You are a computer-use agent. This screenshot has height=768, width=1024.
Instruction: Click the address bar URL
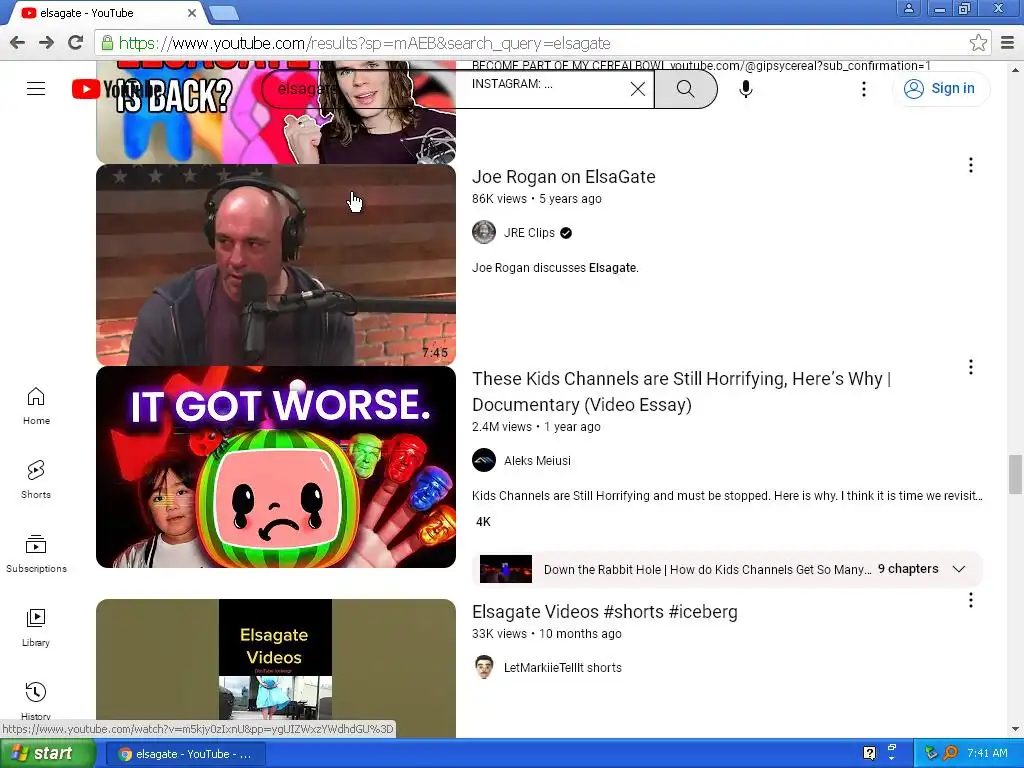[x=364, y=43]
